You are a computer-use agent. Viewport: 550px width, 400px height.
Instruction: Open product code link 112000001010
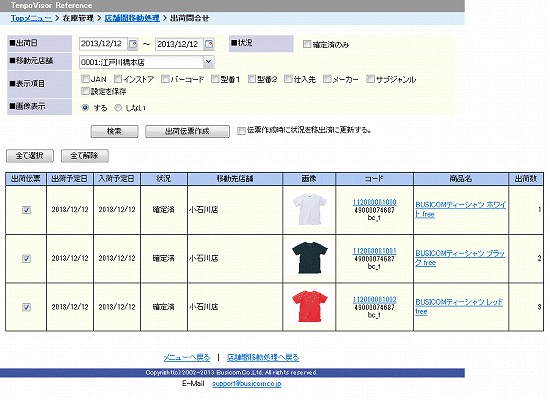click(374, 202)
